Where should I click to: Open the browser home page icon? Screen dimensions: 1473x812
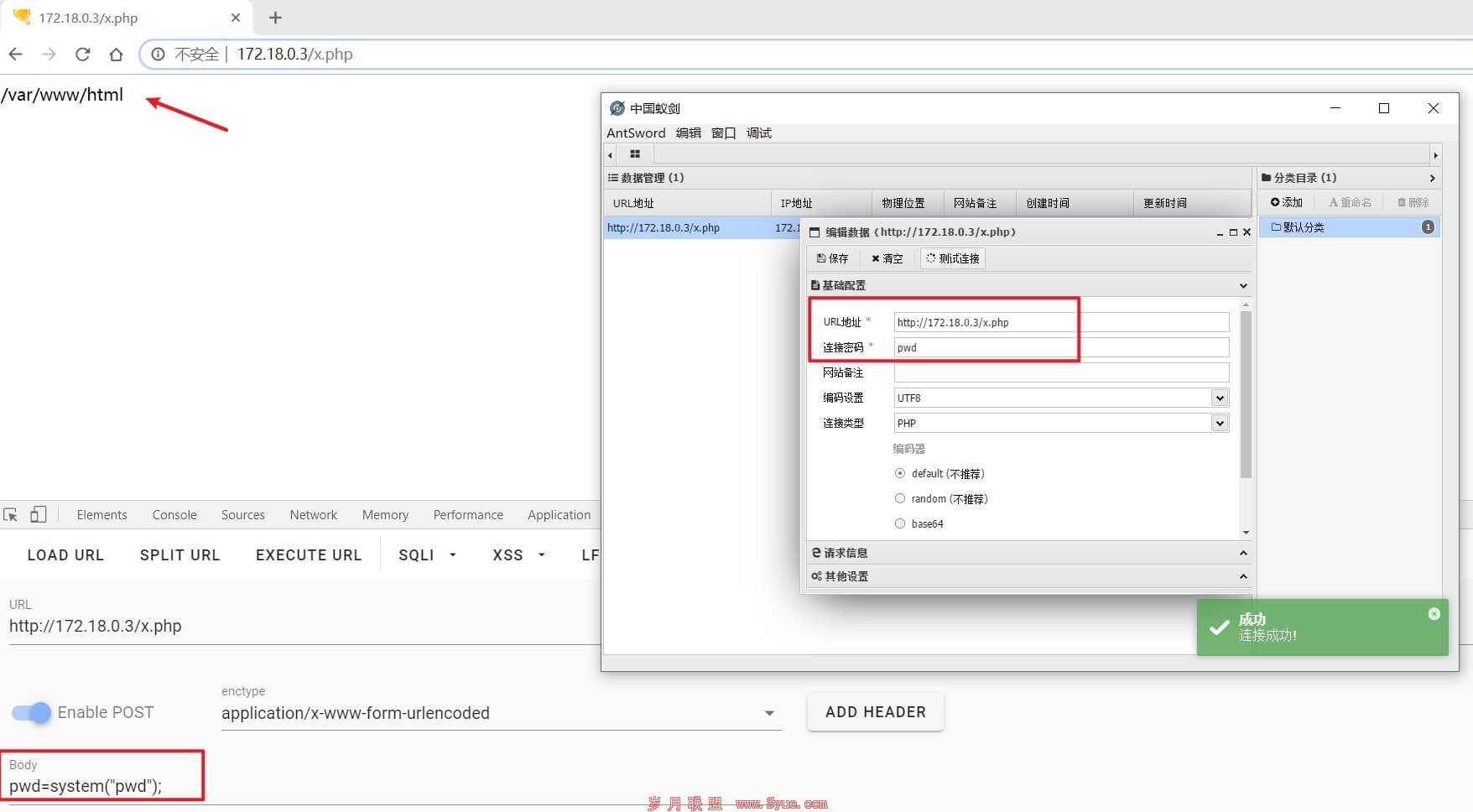coord(116,55)
